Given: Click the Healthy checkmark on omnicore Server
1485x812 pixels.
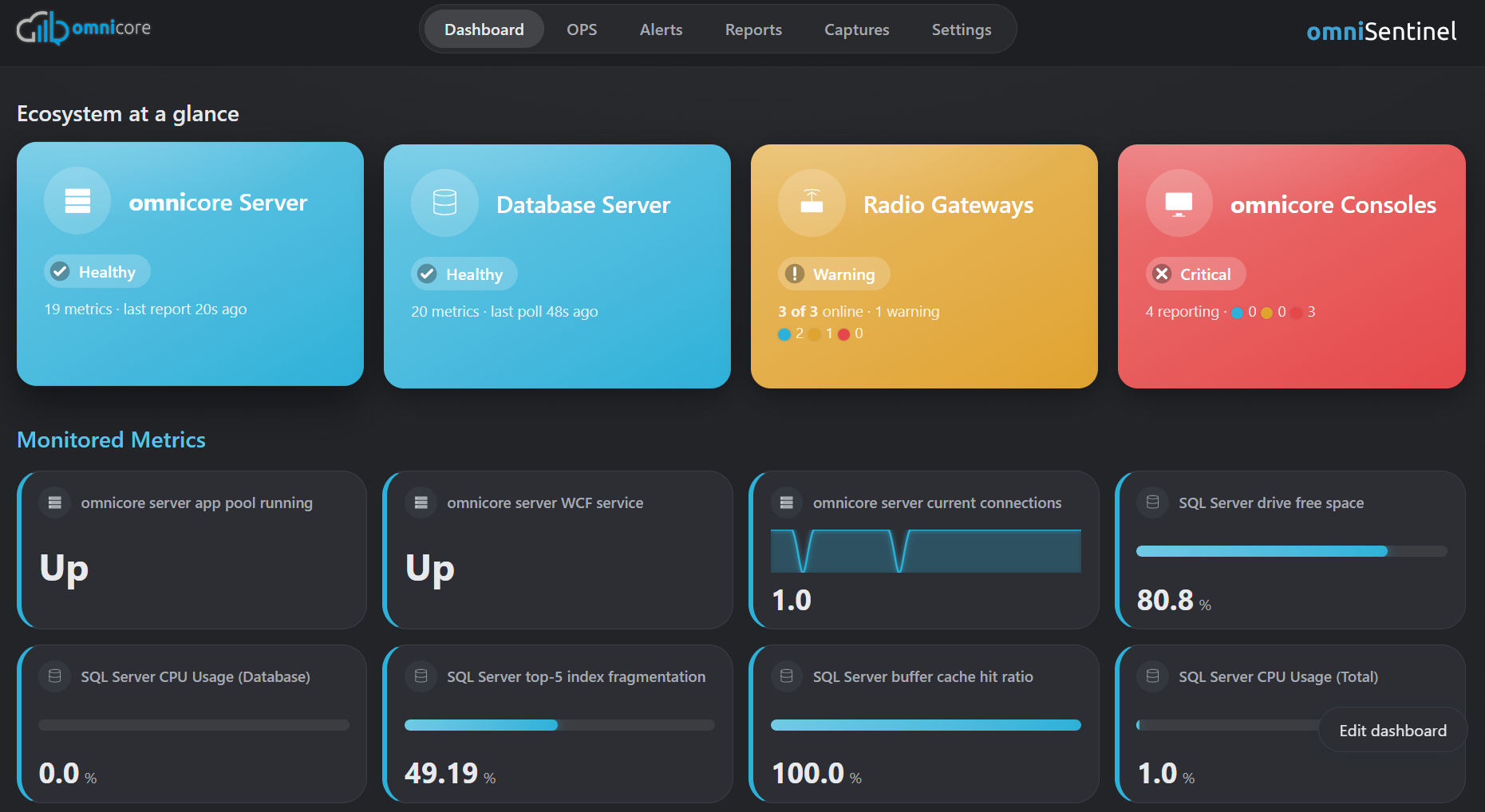Looking at the screenshot, I should (60, 272).
